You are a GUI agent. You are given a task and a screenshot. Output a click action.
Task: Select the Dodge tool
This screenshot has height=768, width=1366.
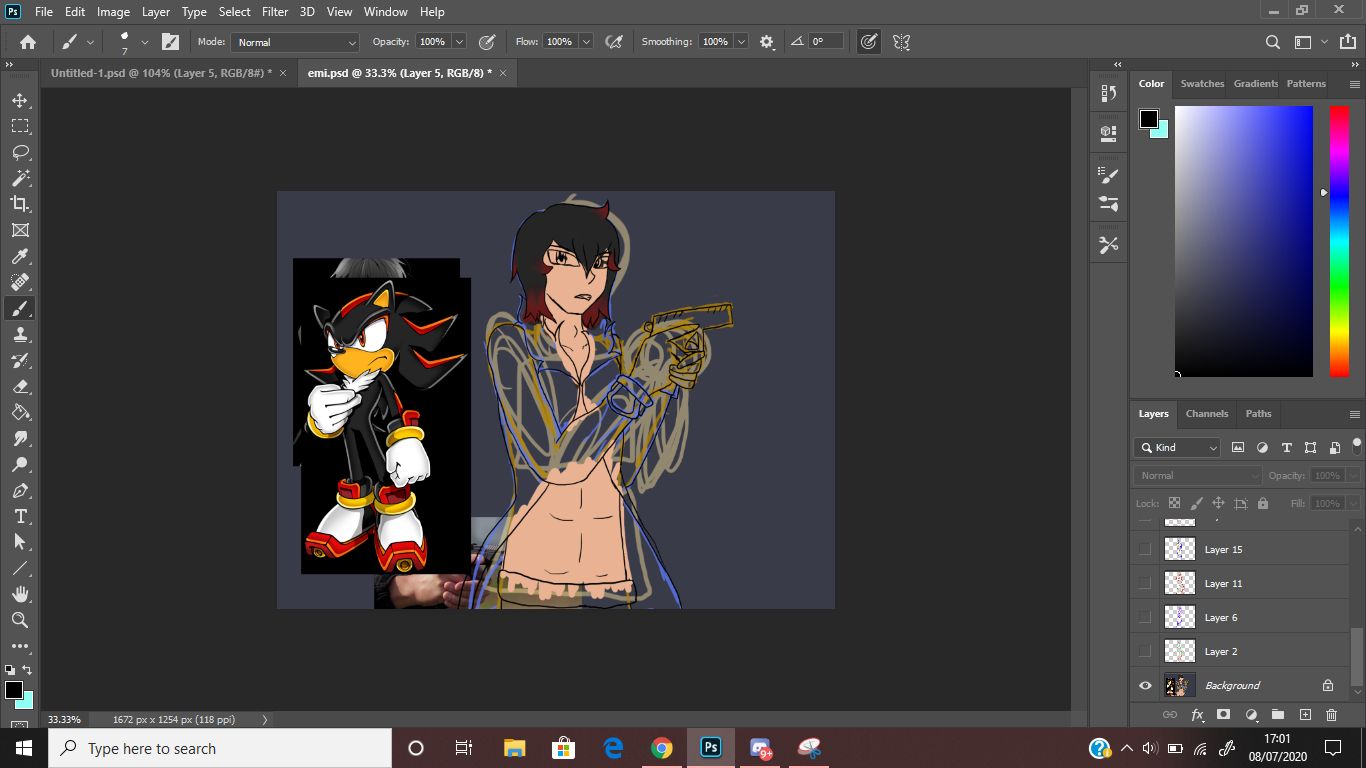(19, 464)
